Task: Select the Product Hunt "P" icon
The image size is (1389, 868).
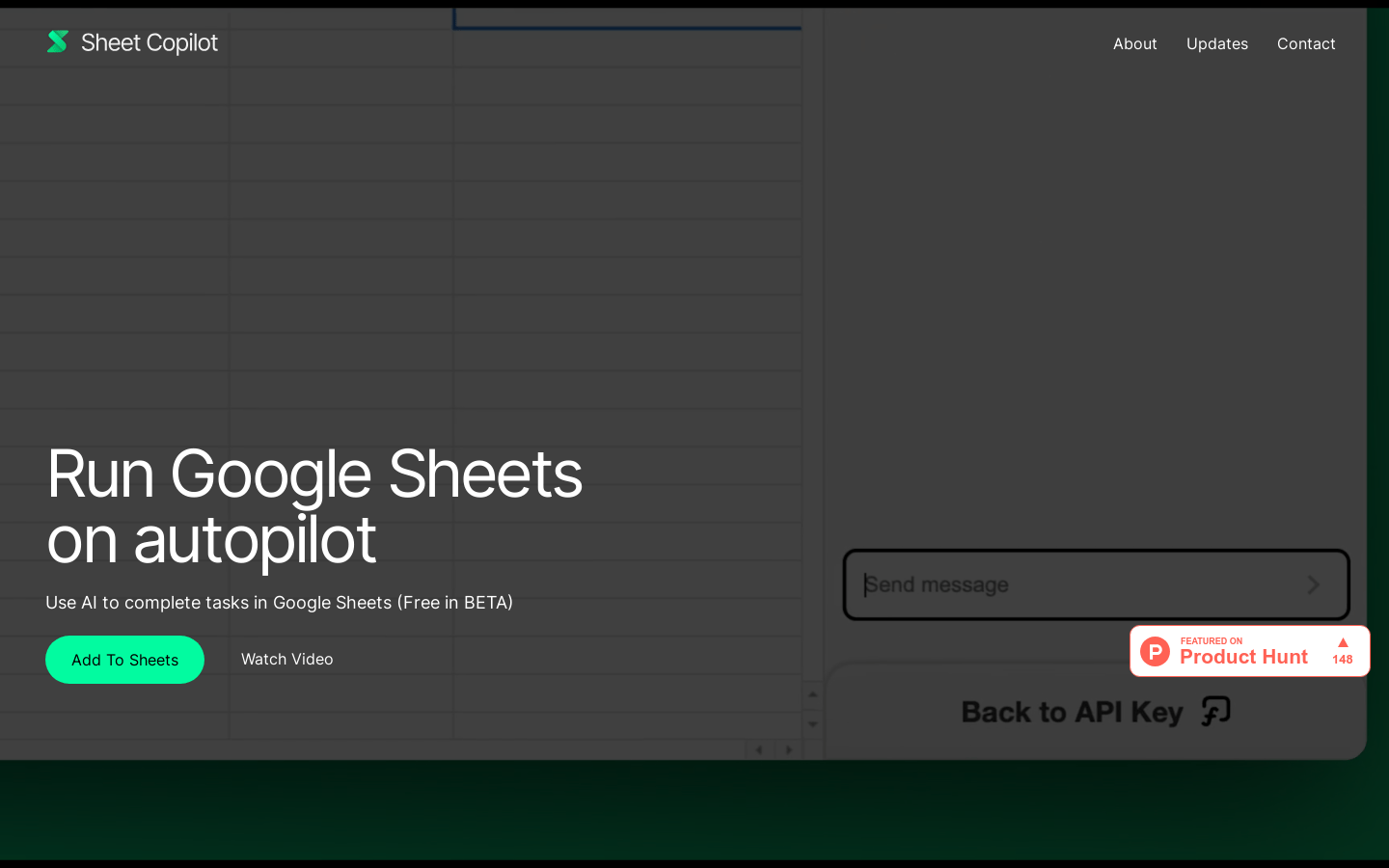Action: [x=1155, y=651]
